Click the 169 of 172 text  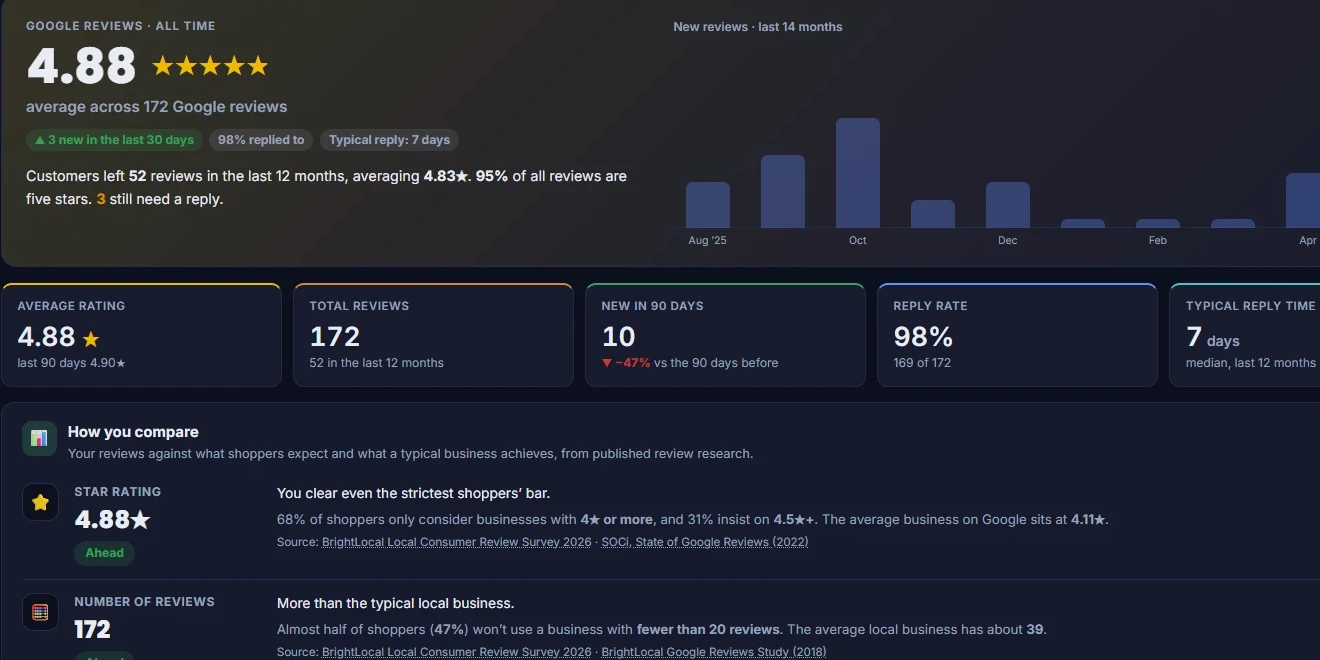pos(922,363)
